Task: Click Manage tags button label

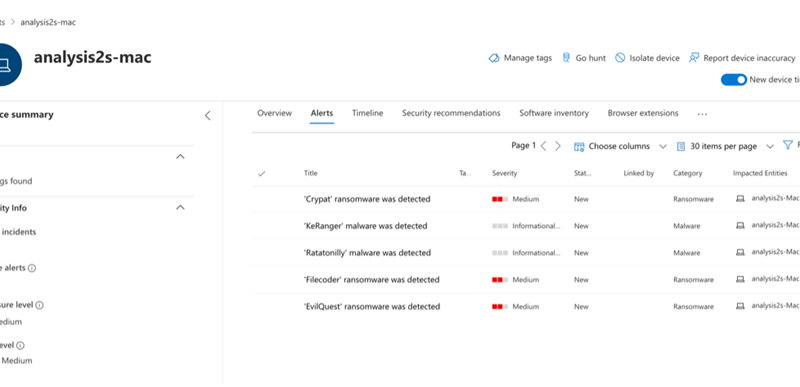Action: [x=528, y=58]
